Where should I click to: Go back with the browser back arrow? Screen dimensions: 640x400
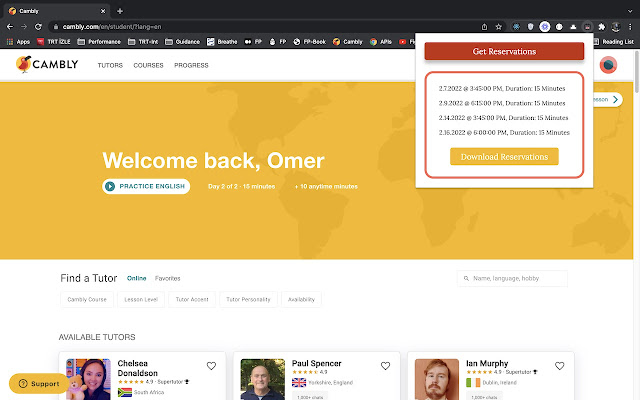click(x=10, y=27)
